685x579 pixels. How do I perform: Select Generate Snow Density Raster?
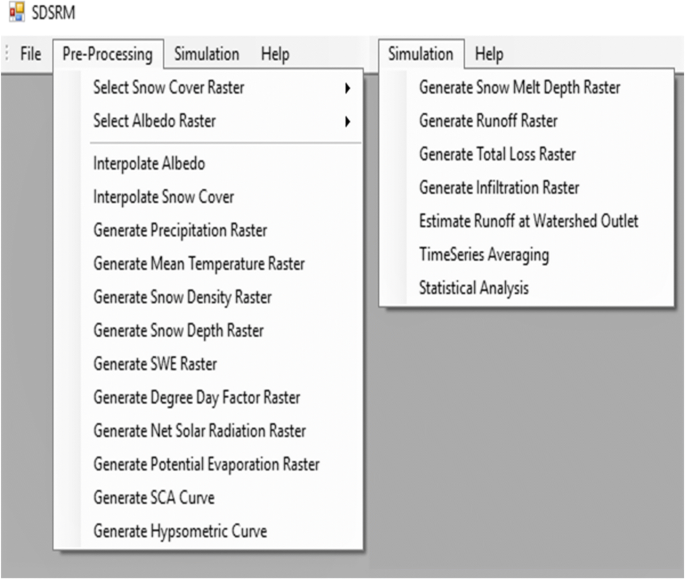(x=182, y=297)
